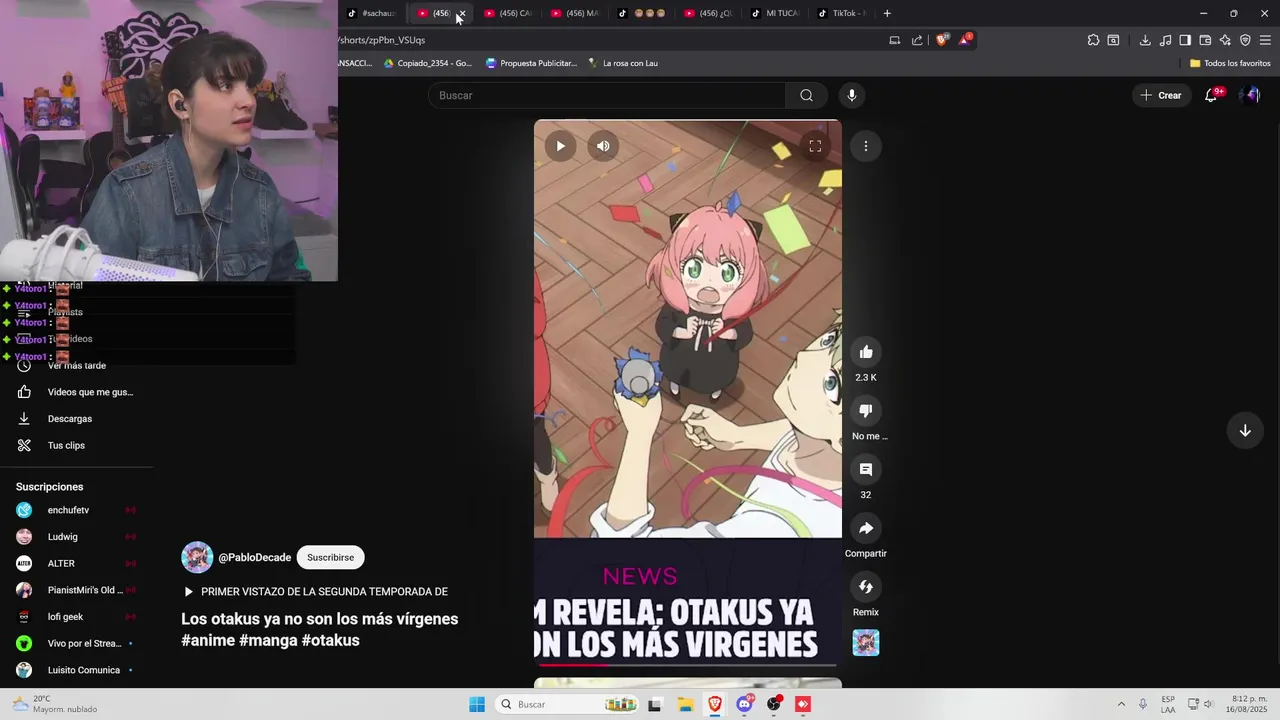
Task: Open the browser extensions puzzle icon
Action: tap(1093, 40)
